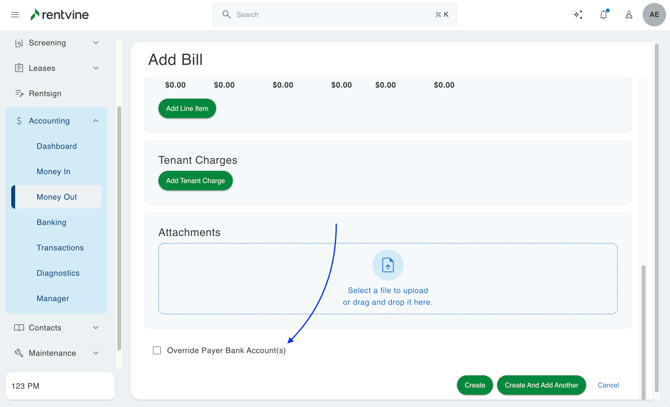Enable Override Payer Bank Account(s) checkbox

coord(157,351)
